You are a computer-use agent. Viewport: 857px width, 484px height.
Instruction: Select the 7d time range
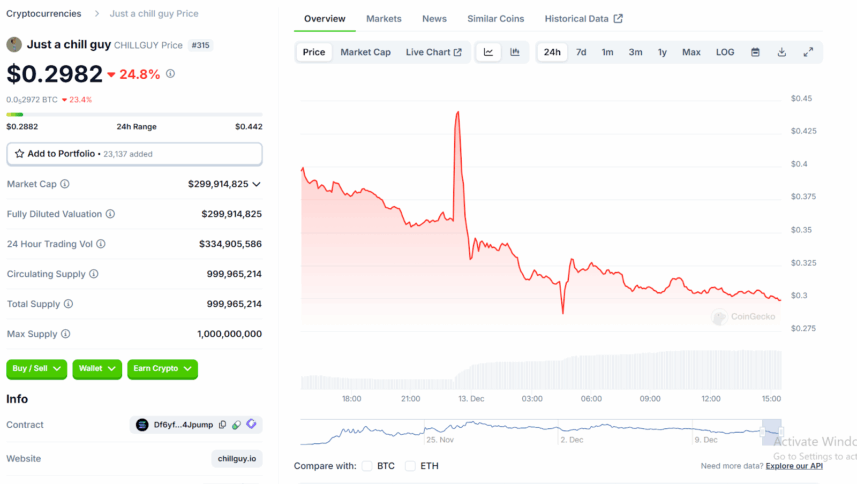[581, 52]
